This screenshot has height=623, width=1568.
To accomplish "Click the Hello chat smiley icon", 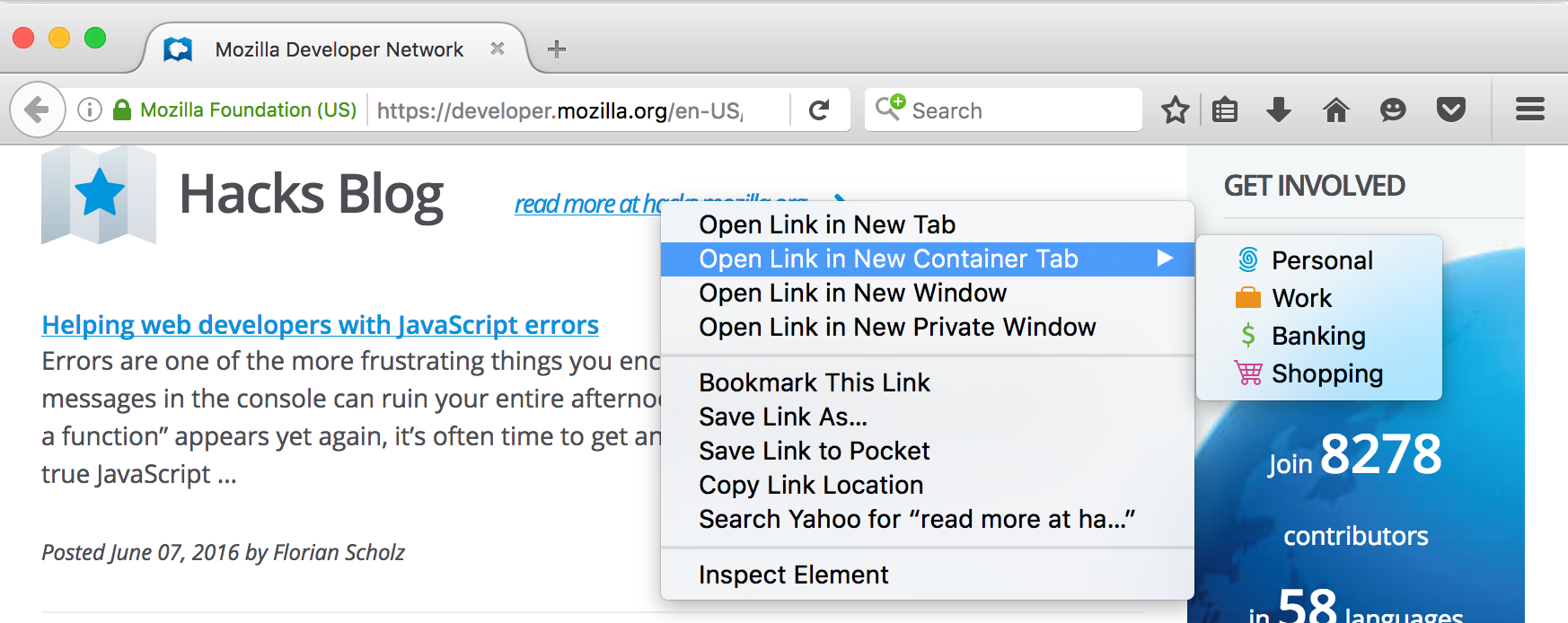I will pos(1393,110).
